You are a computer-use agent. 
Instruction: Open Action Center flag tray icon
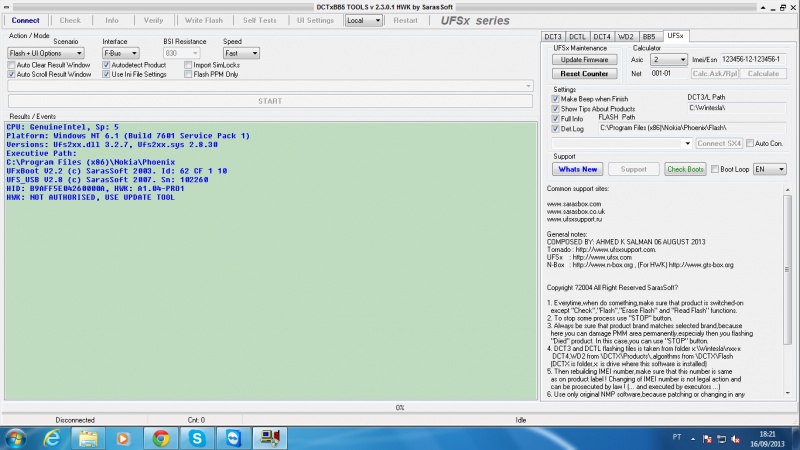(707, 439)
